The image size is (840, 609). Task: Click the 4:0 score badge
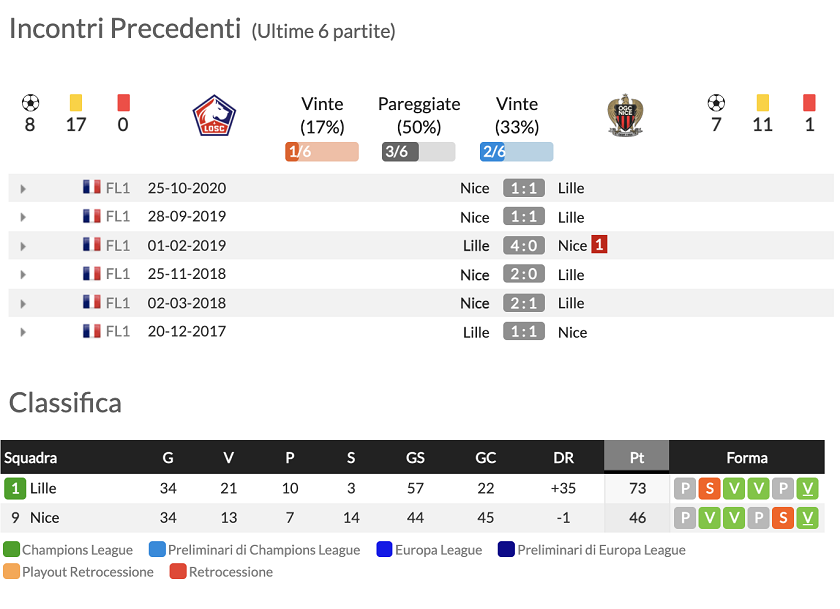point(524,245)
